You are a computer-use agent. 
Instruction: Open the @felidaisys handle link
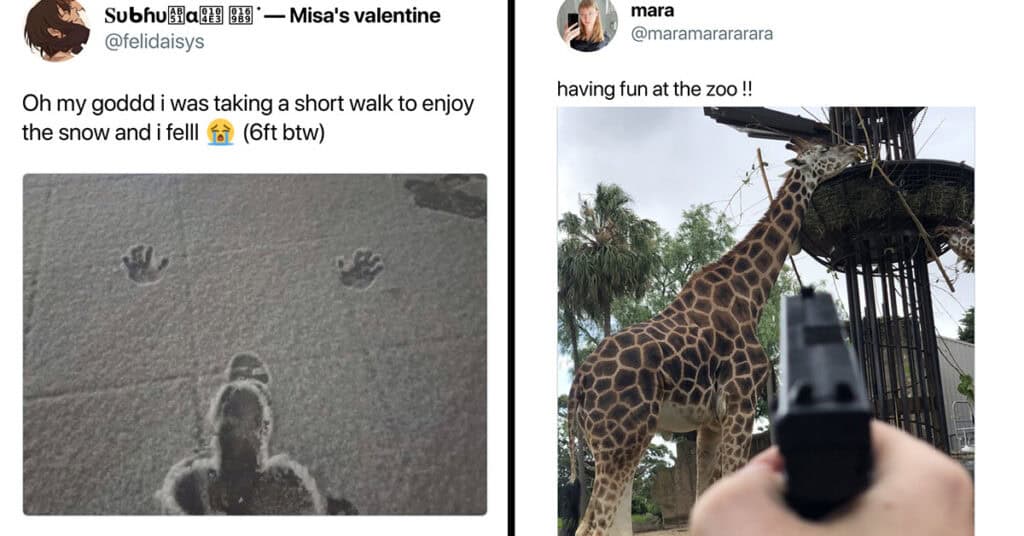[154, 41]
